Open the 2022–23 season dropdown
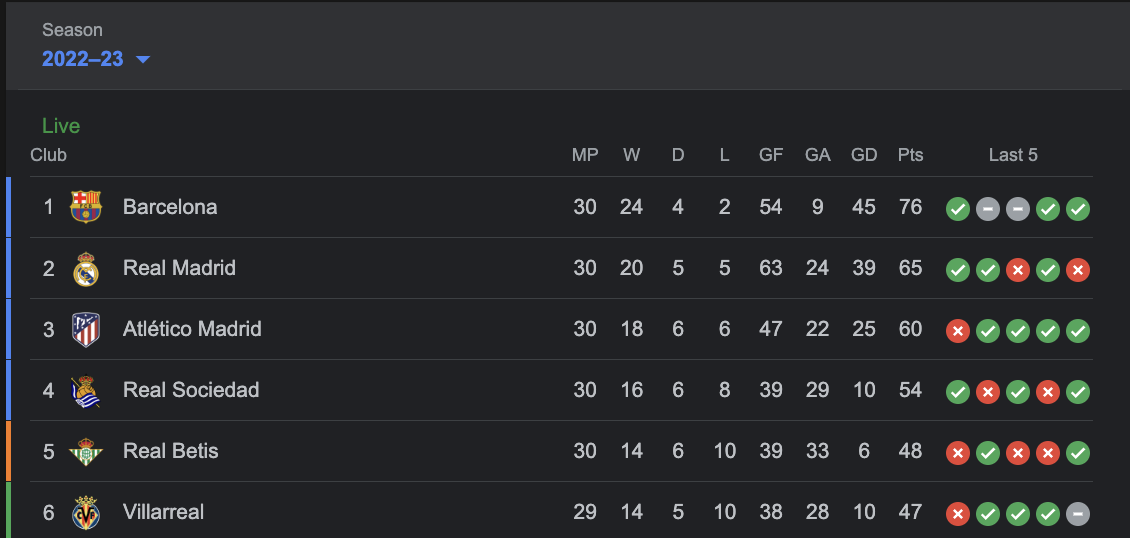 83,59
